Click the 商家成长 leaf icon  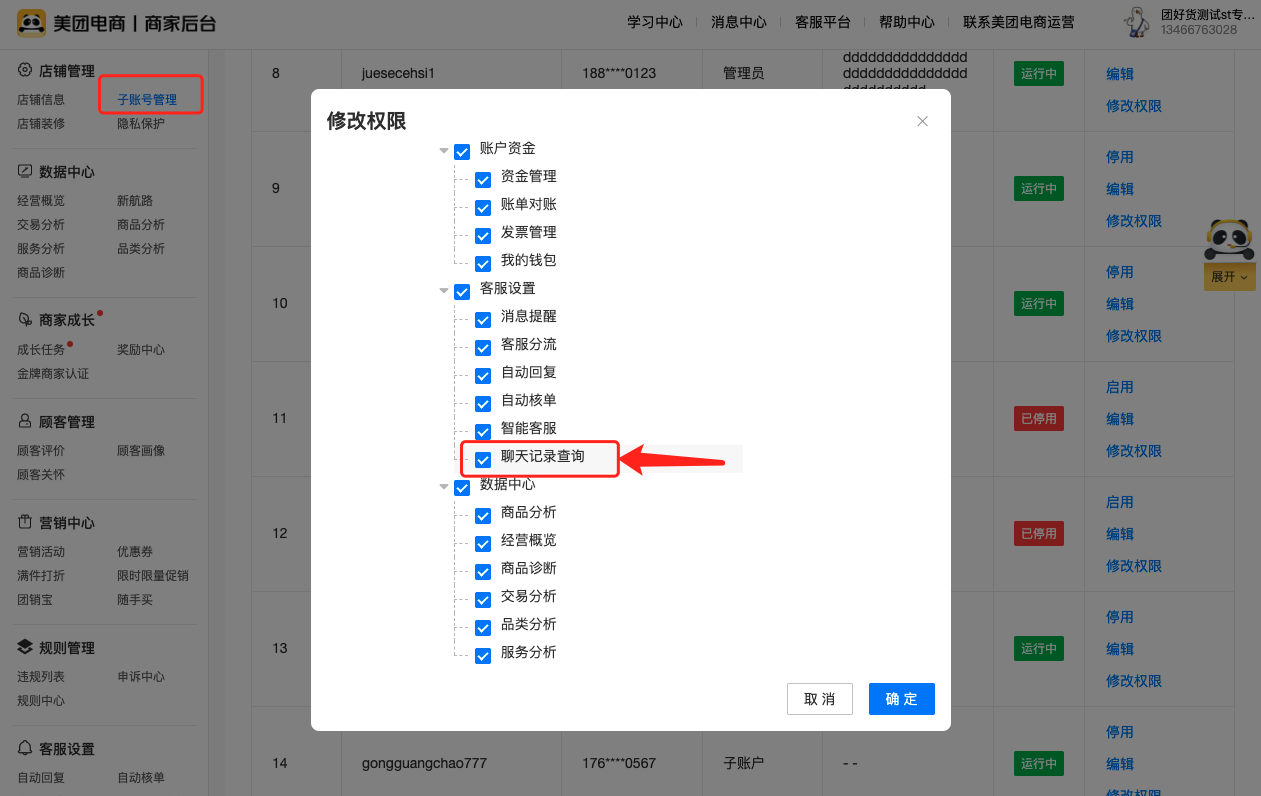[x=25, y=320]
